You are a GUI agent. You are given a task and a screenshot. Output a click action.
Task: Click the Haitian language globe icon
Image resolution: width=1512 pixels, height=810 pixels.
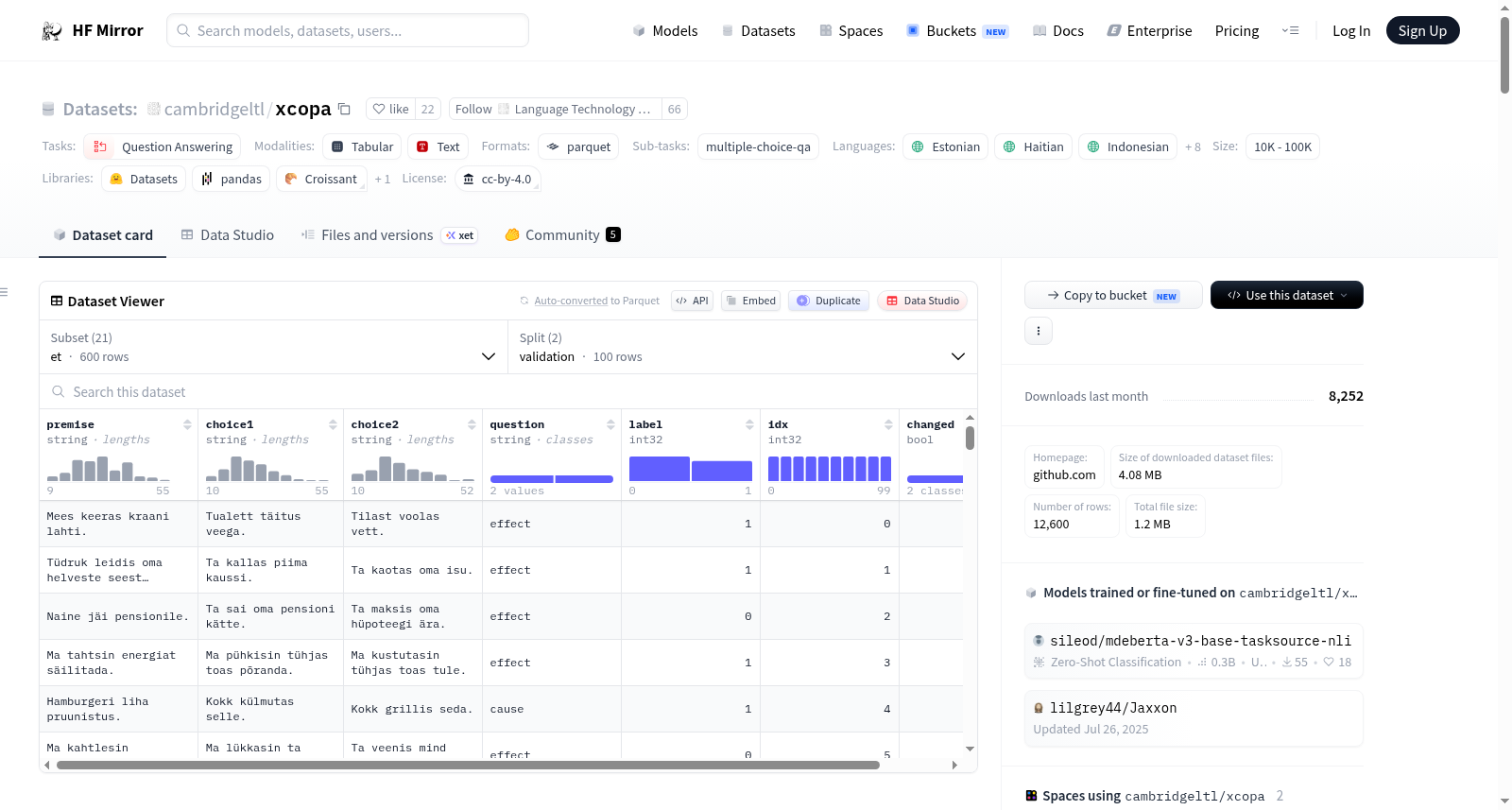pyautogui.click(x=1009, y=146)
